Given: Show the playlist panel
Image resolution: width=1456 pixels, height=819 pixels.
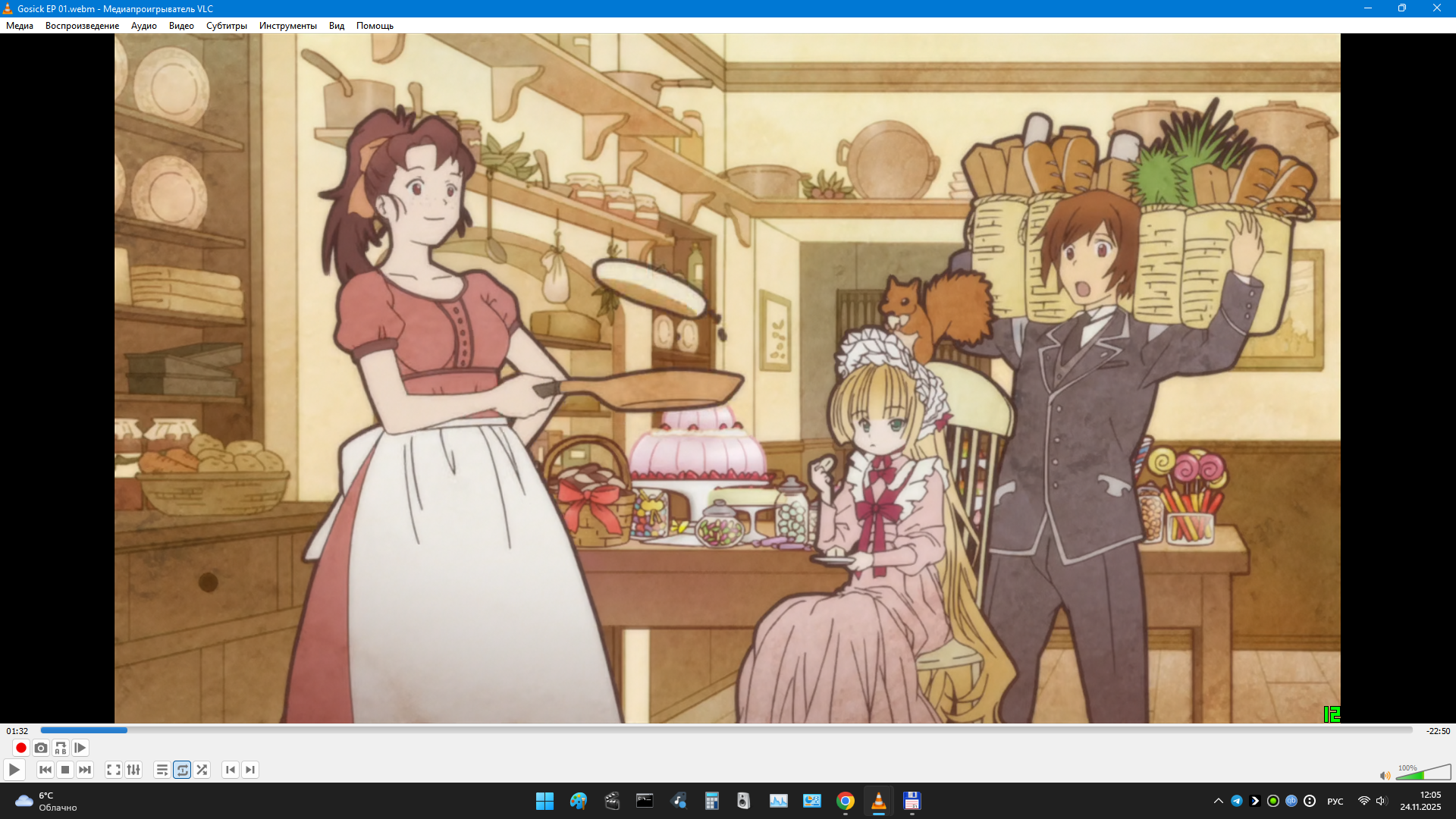Looking at the screenshot, I should coord(162,770).
